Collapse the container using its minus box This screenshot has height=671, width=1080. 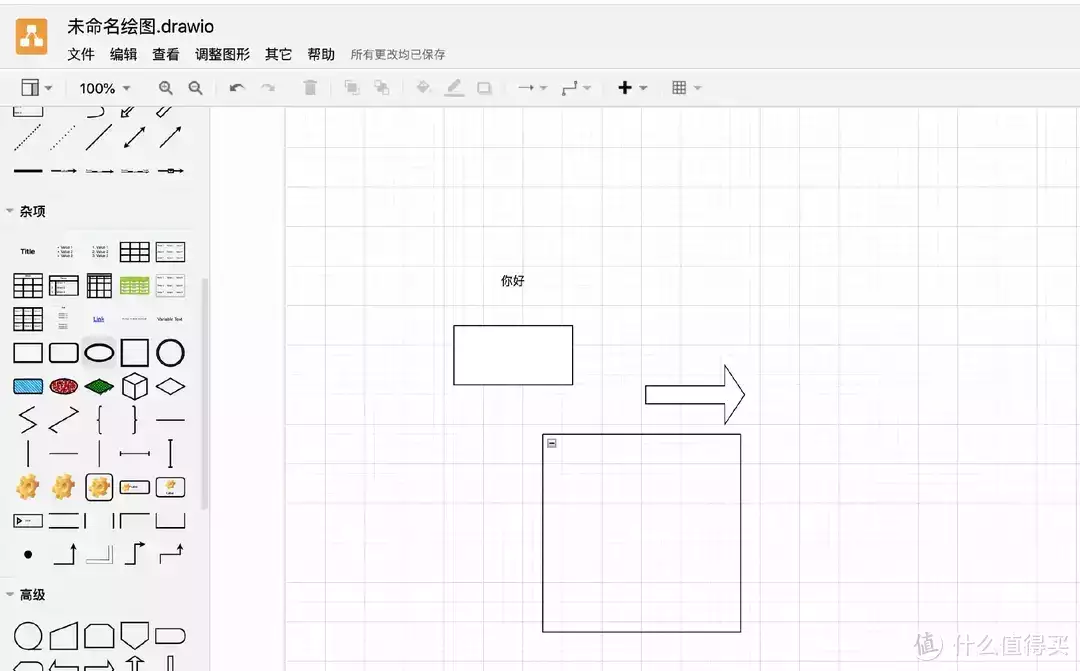[552, 443]
